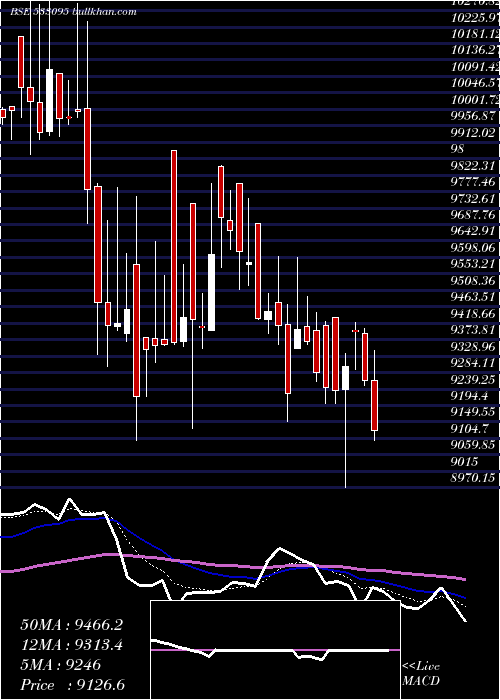
Task: Click the 50MA : 9466.2 readout
Action: pos(71,625)
